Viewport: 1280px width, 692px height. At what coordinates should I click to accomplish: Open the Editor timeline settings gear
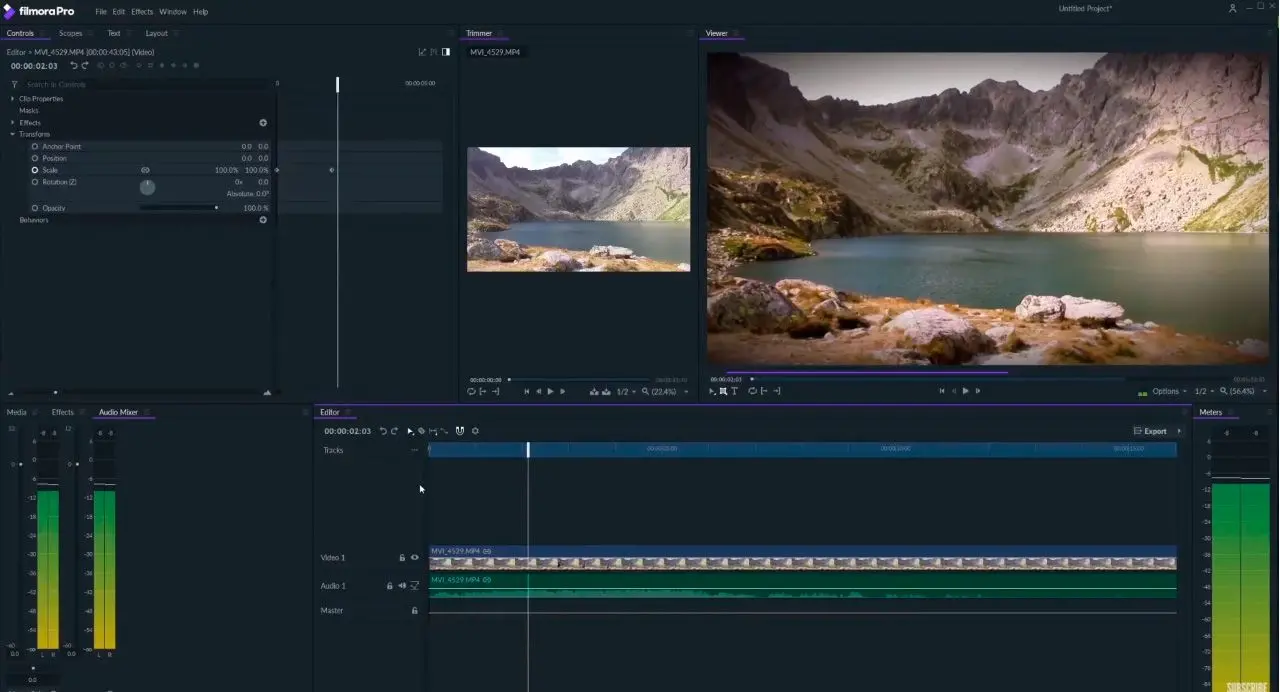(475, 431)
